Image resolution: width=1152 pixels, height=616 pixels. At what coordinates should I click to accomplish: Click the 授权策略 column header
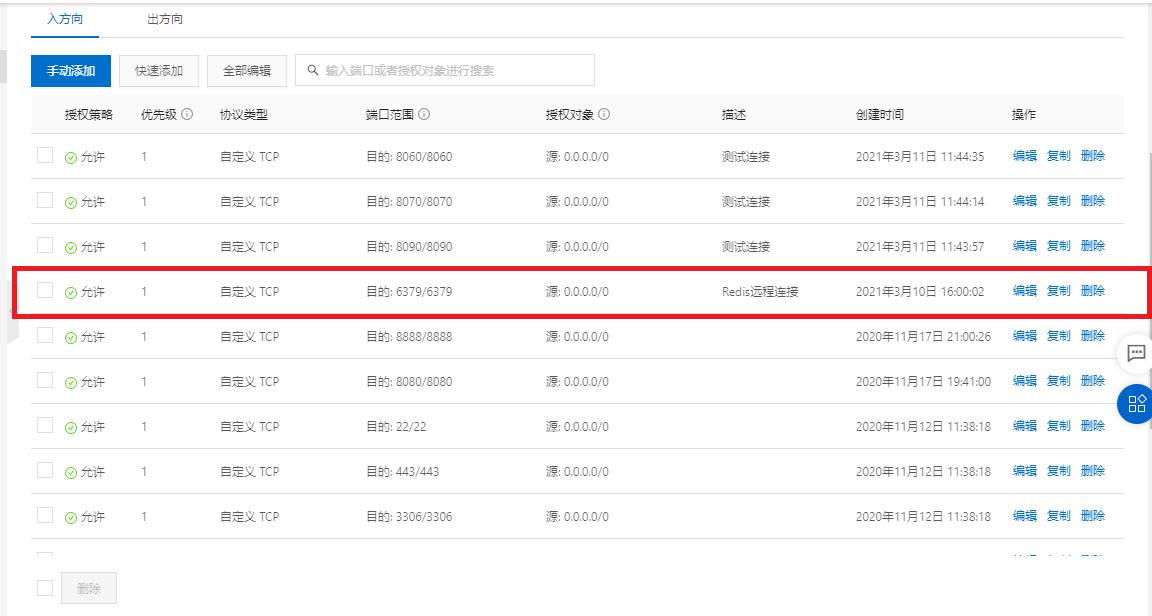coord(89,115)
